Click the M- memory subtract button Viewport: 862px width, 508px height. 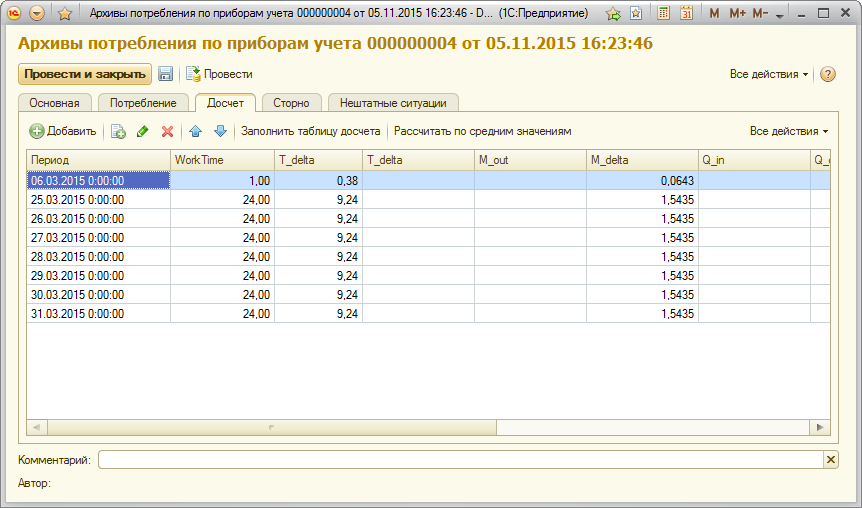760,14
